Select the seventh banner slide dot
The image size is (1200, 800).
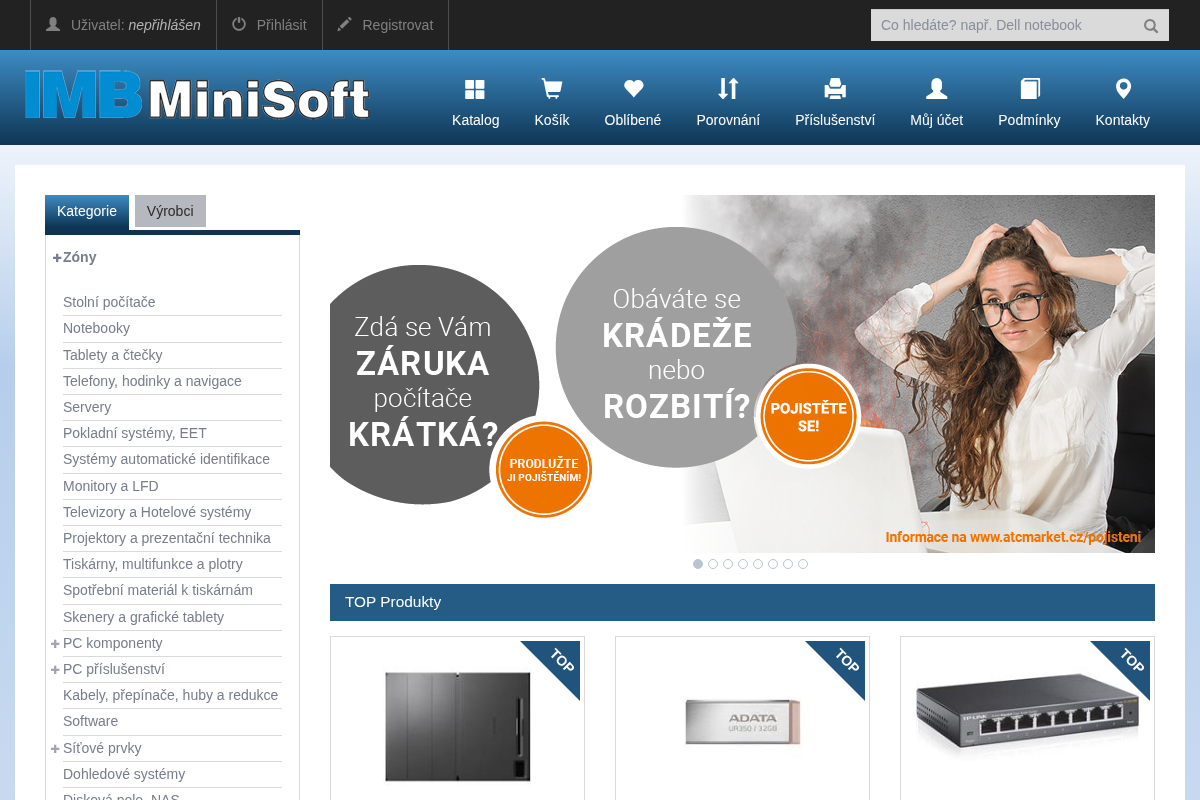point(788,564)
